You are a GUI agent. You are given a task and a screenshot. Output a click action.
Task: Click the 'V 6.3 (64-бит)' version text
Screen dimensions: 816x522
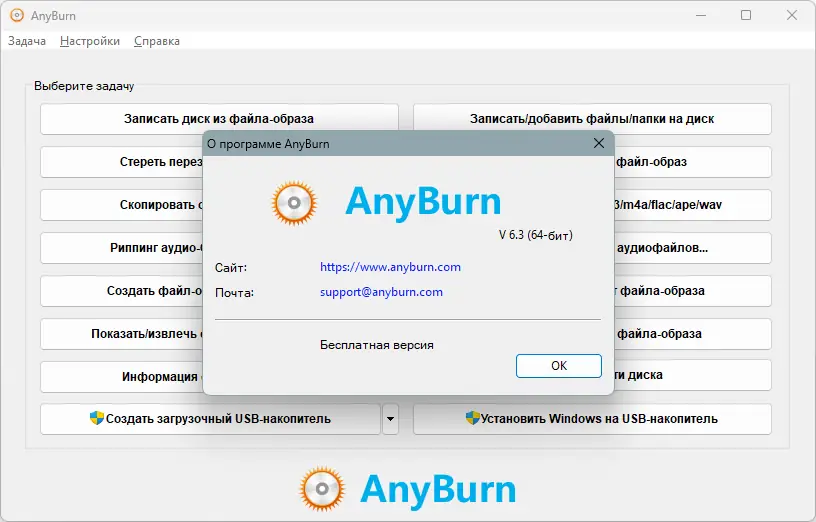coord(536,235)
